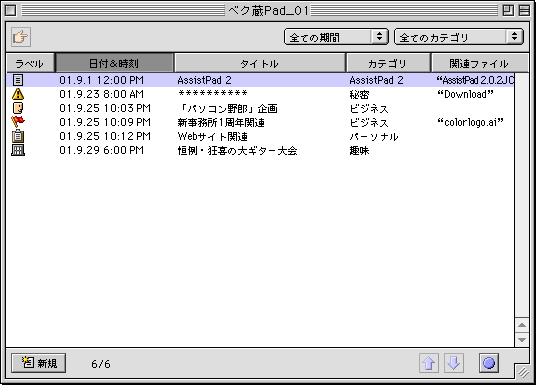536x385 pixels.
Task: Click red flag label icon for 新事務所1周年関連
Action: (18, 122)
